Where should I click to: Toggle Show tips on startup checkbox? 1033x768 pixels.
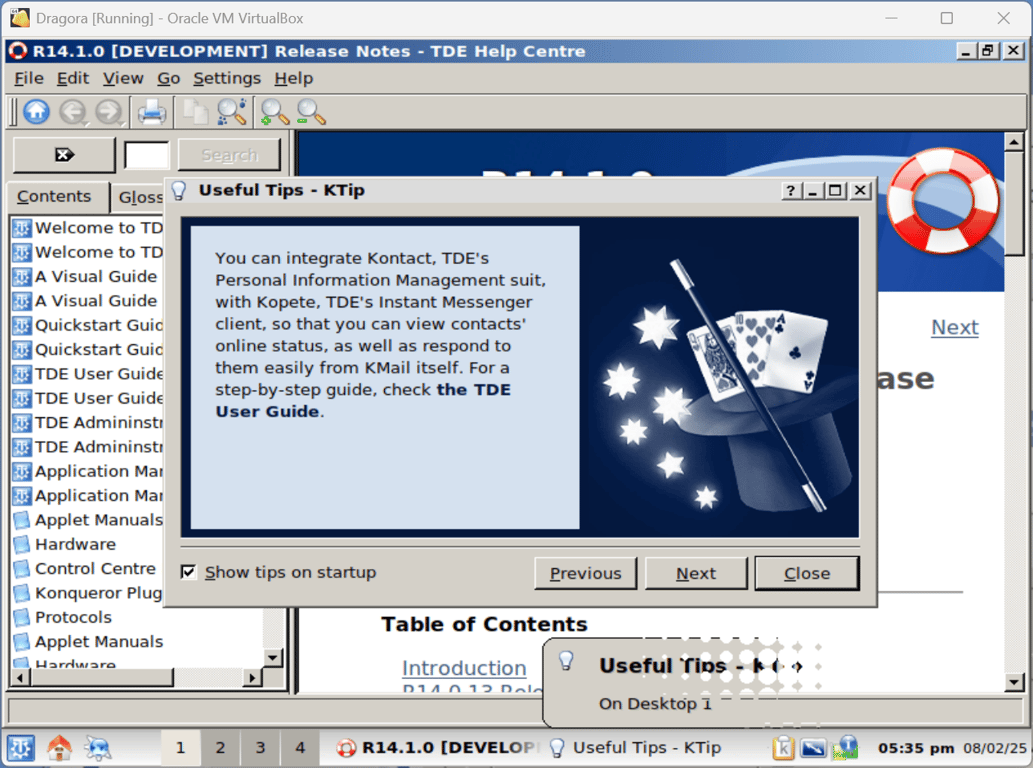pyautogui.click(x=188, y=572)
